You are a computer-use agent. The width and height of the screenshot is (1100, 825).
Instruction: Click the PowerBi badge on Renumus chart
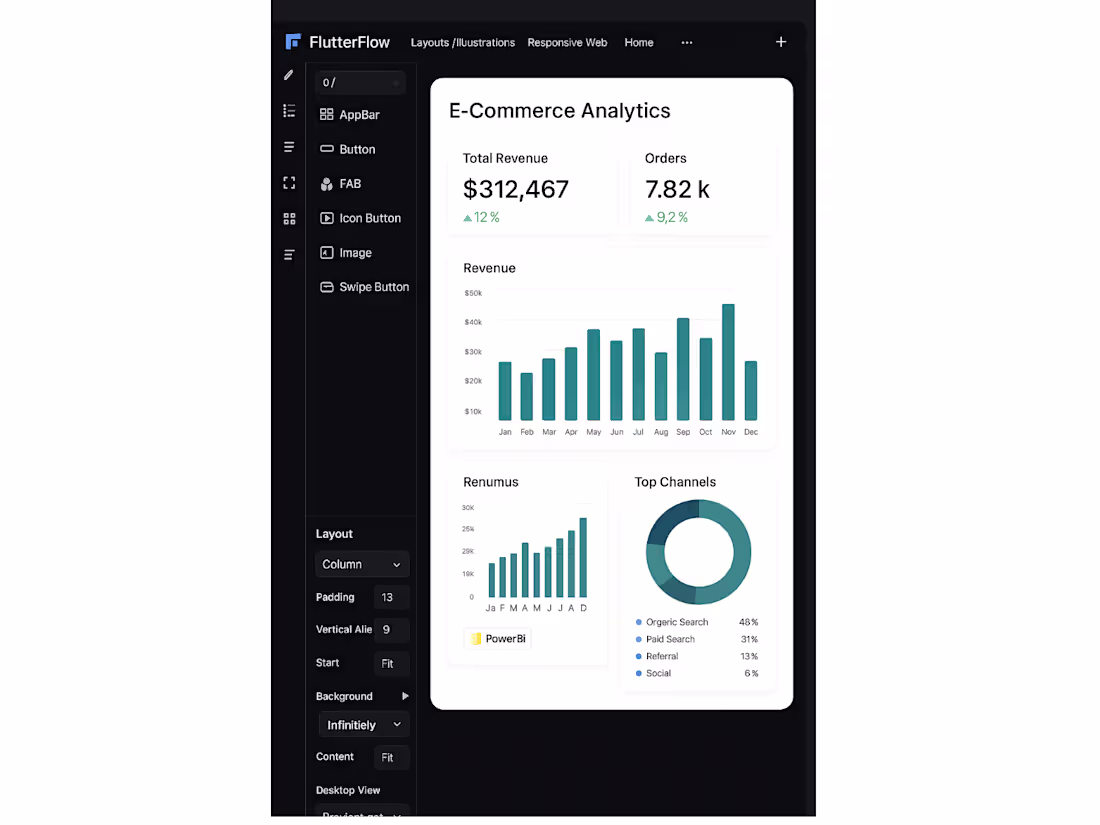point(497,638)
